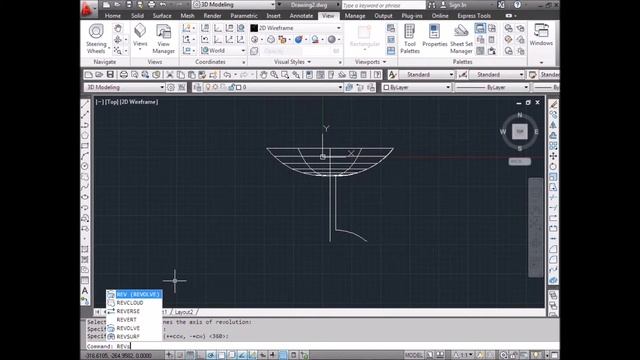The image size is (640, 360).
Task: Open the Standard dimension style dropdown
Action: coord(496,75)
